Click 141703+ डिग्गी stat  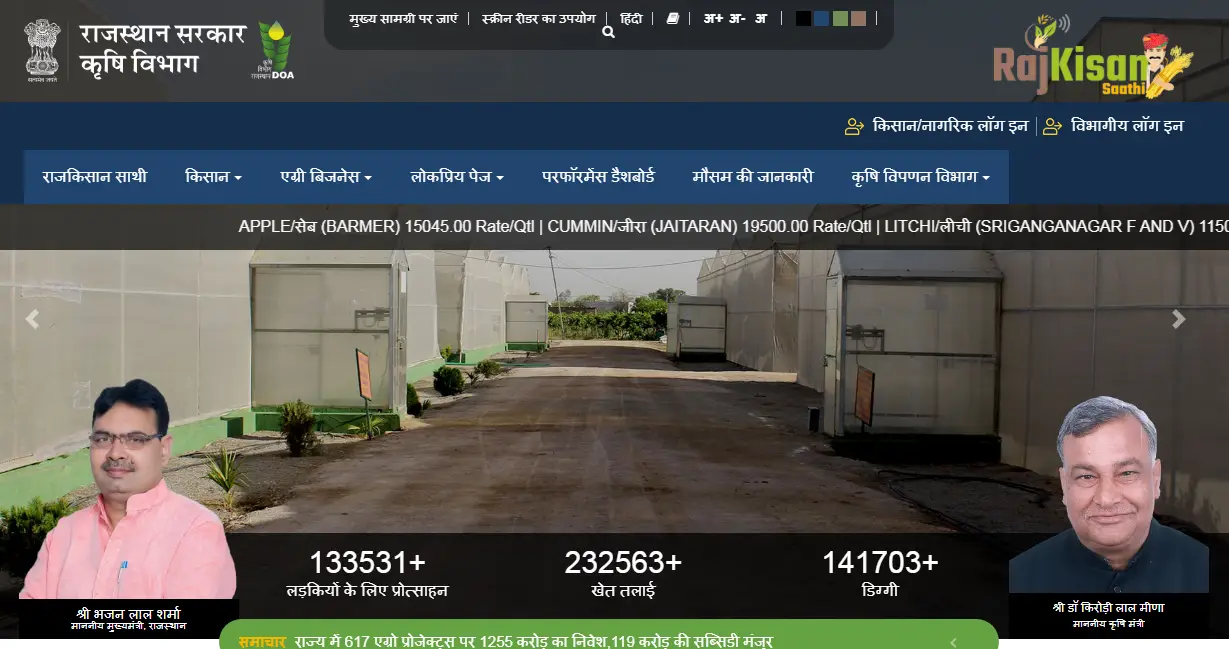[x=880, y=574]
